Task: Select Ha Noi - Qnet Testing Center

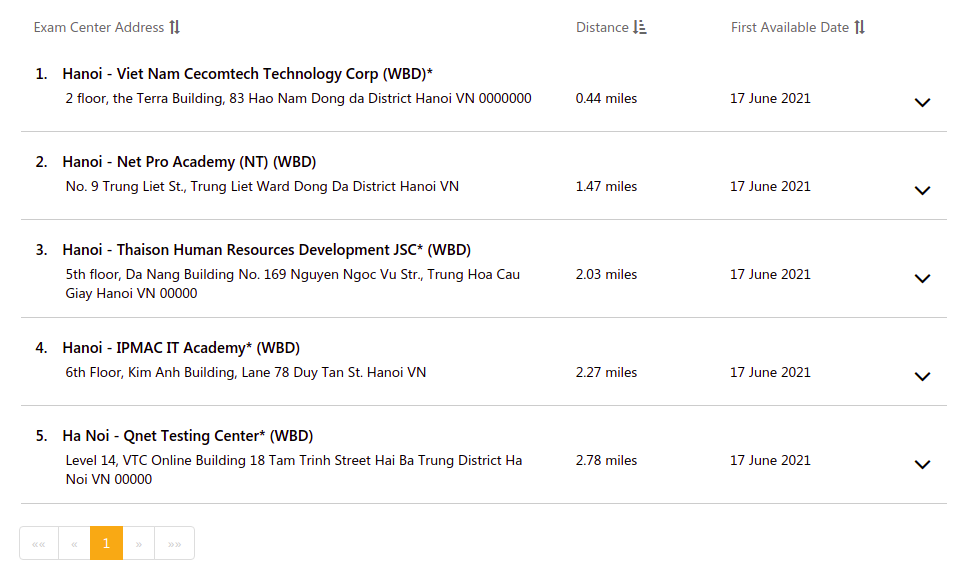Action: pos(188,436)
